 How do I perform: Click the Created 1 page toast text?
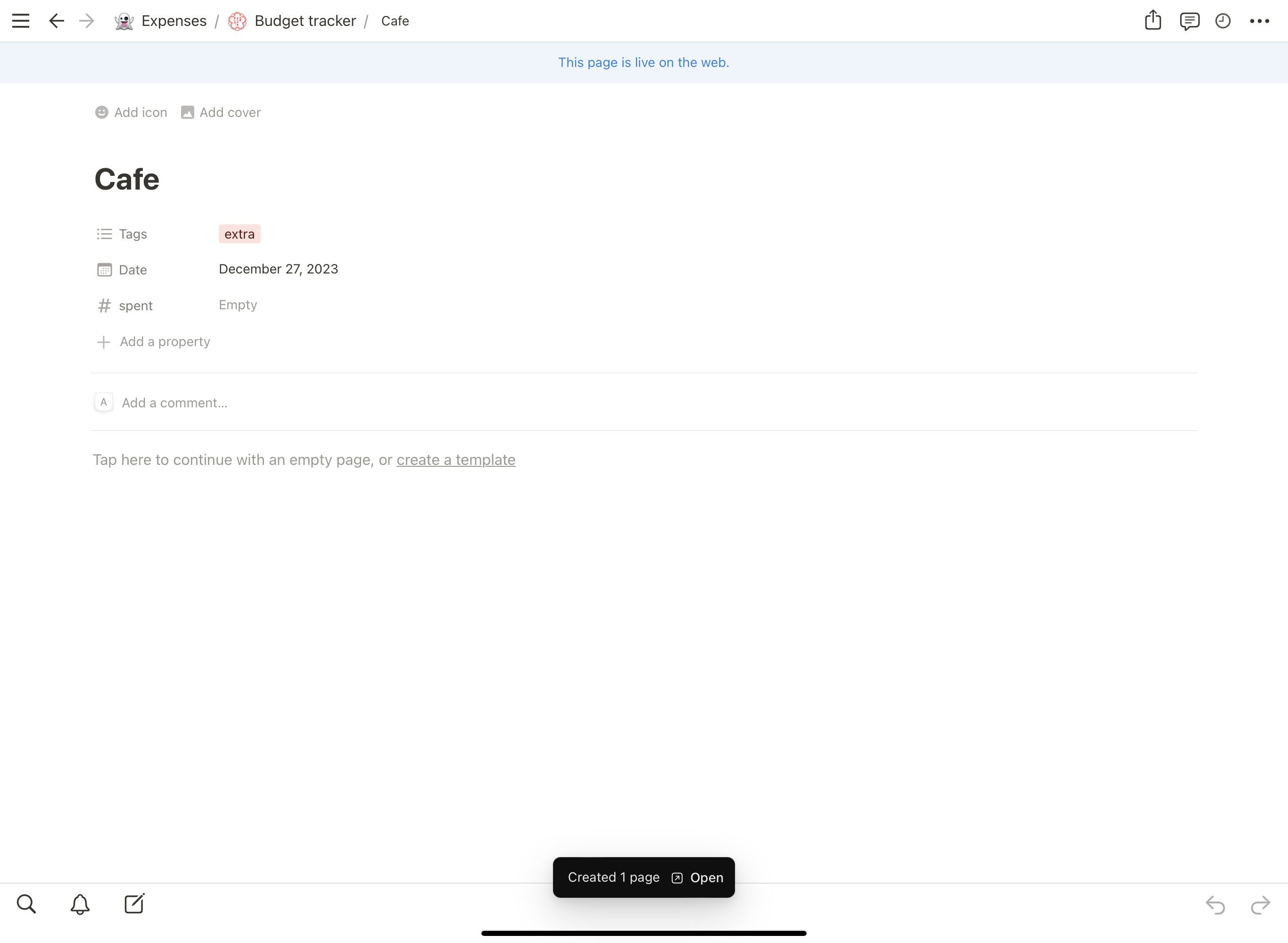[613, 877]
